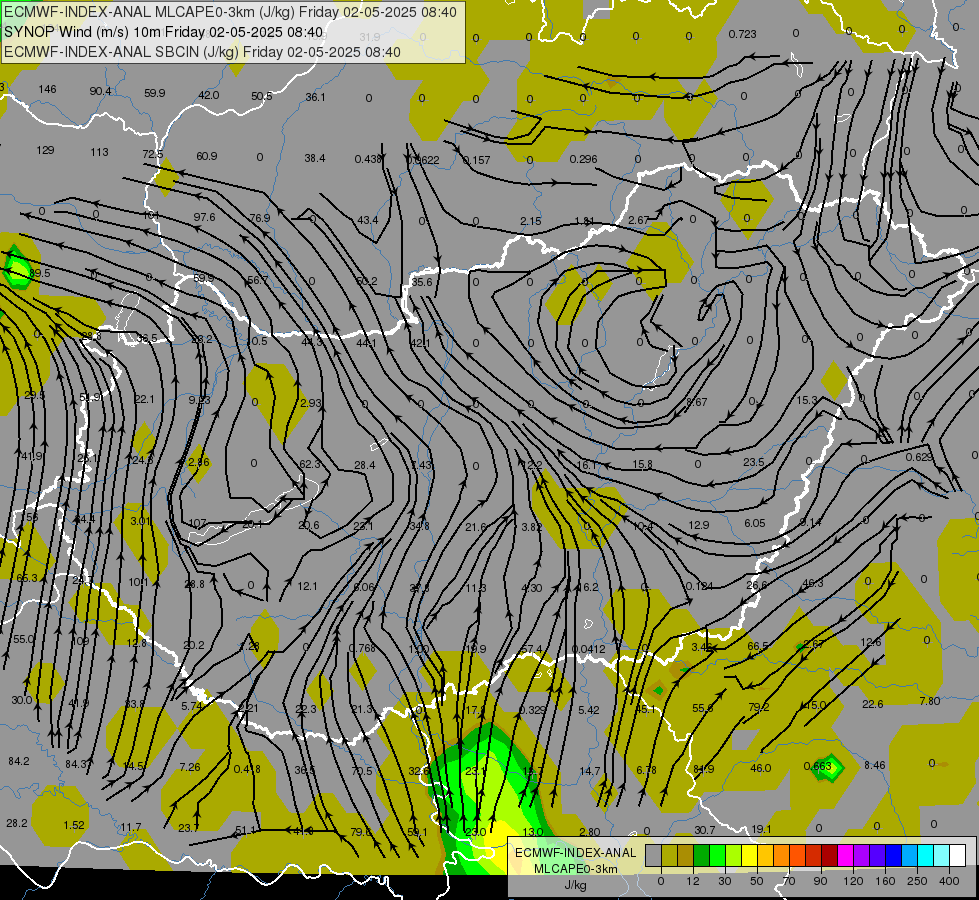Click the legend tick label '400'

click(949, 881)
